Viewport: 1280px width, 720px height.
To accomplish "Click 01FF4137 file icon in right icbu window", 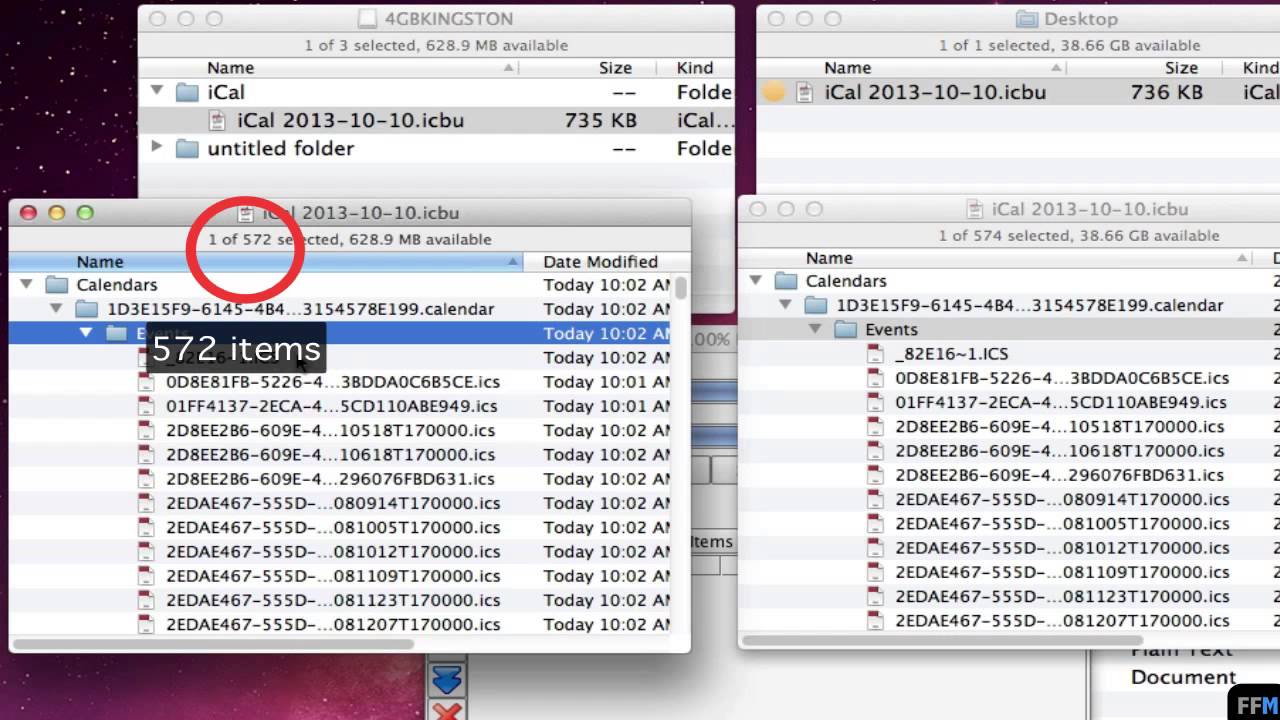I will tap(876, 402).
